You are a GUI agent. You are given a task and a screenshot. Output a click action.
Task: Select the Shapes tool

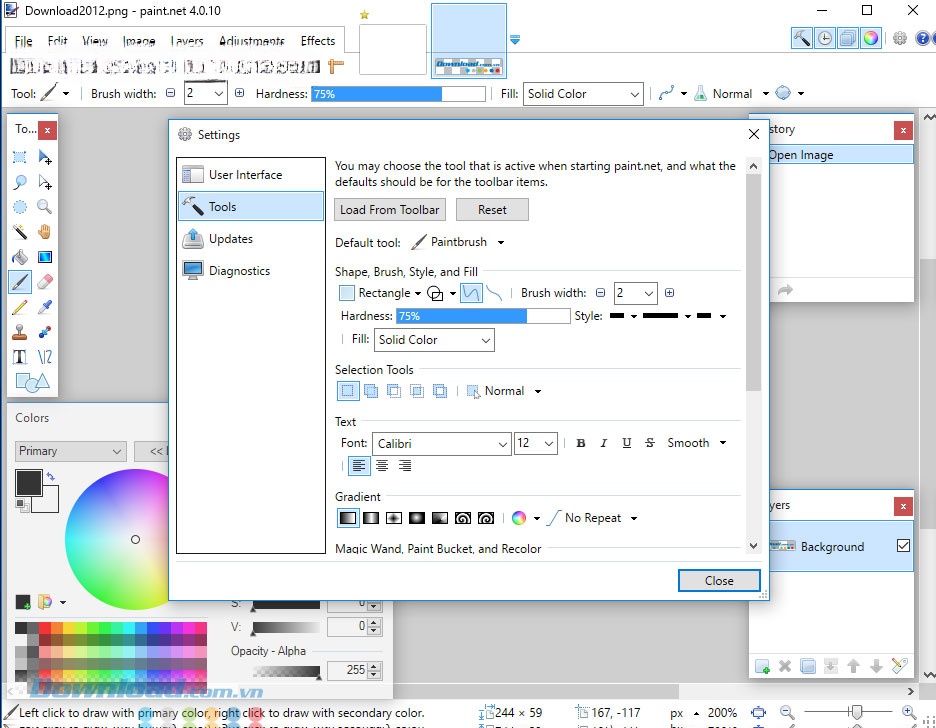click(x=32, y=382)
